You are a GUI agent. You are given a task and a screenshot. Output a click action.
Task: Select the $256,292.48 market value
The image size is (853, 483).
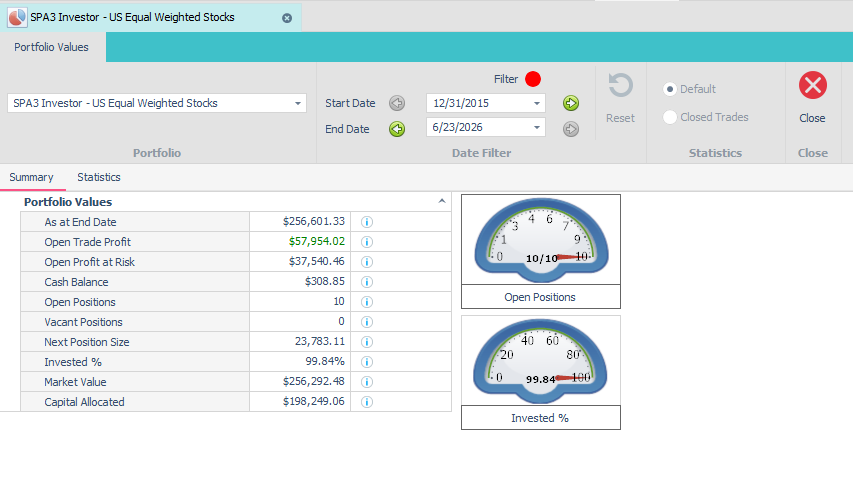point(300,382)
